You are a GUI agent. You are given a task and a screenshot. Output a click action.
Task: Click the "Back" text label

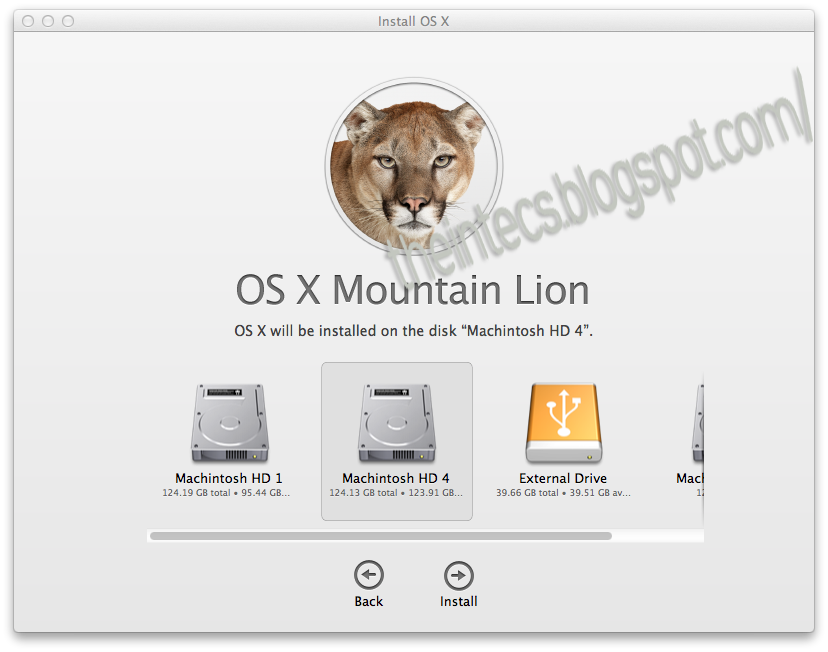pyautogui.click(x=369, y=601)
